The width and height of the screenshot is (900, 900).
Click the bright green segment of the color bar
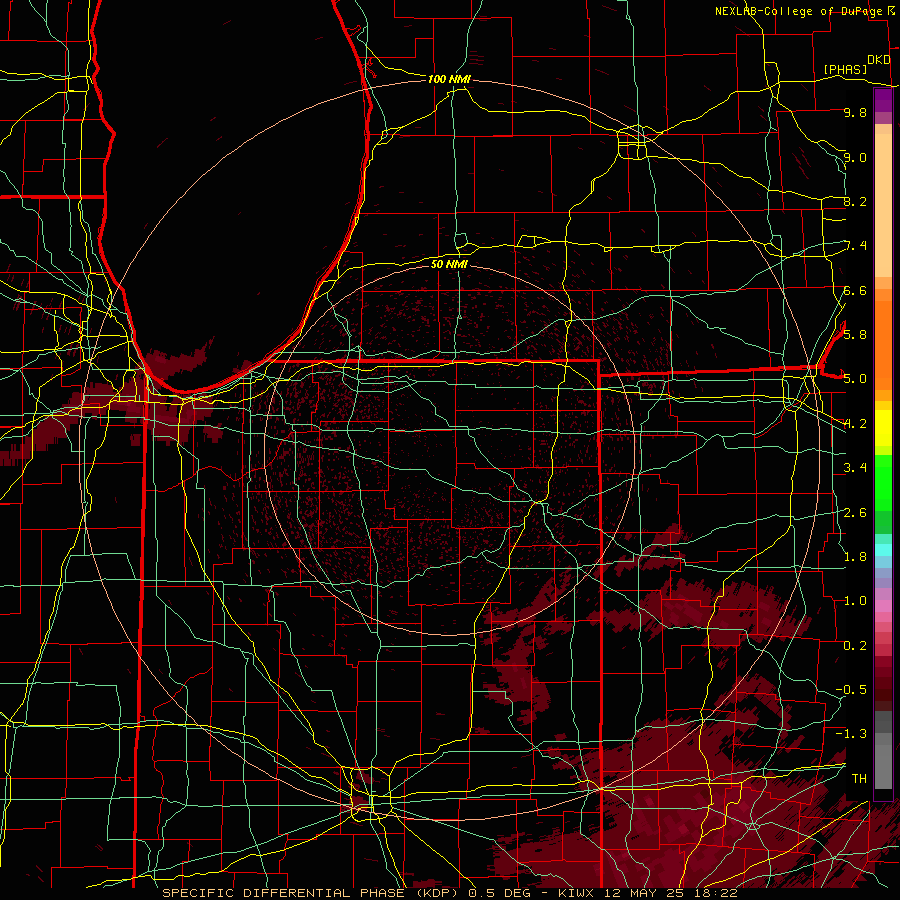click(883, 483)
